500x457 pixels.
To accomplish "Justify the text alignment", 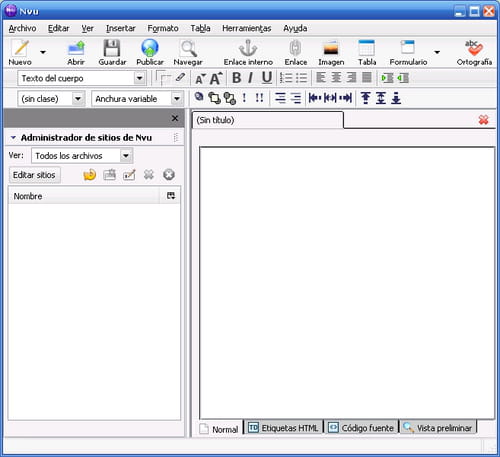I will [x=367, y=77].
